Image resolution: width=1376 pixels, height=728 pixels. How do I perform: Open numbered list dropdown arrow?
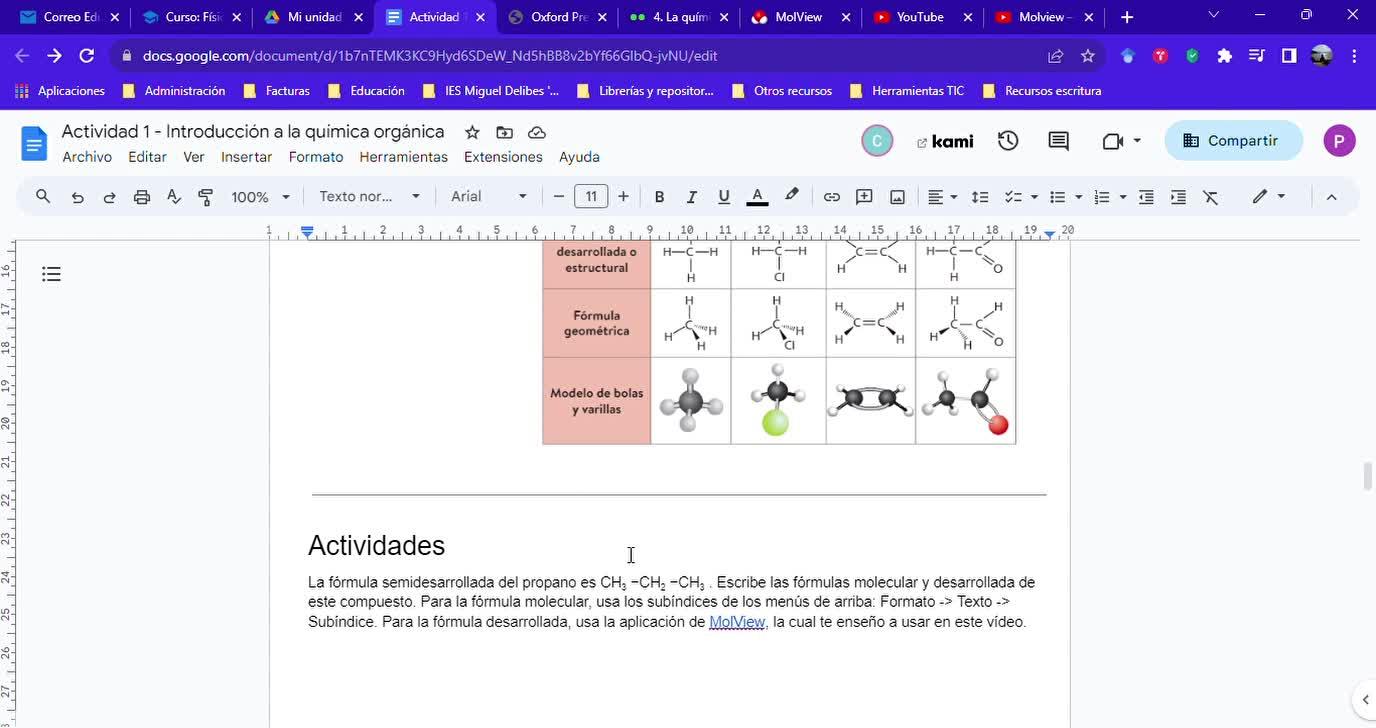coord(1123,197)
